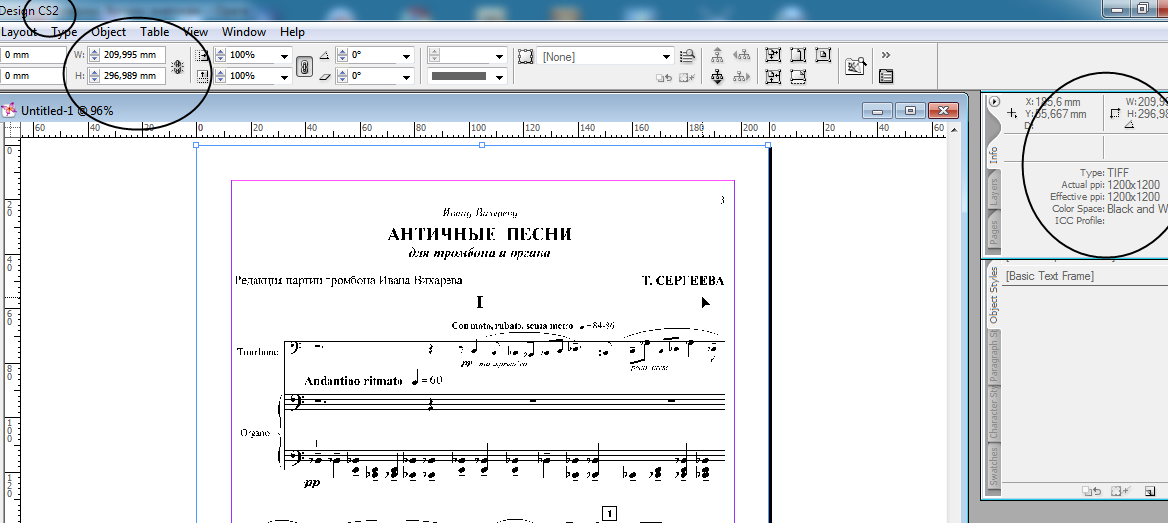Toggle constrain proportions for width and height
1168x523 pixels.
point(177,66)
